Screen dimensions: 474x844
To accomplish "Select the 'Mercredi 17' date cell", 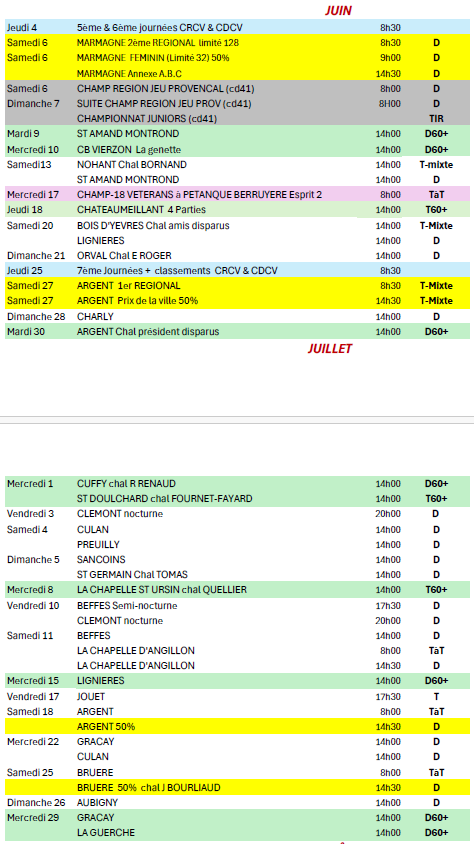I will 33,195.
